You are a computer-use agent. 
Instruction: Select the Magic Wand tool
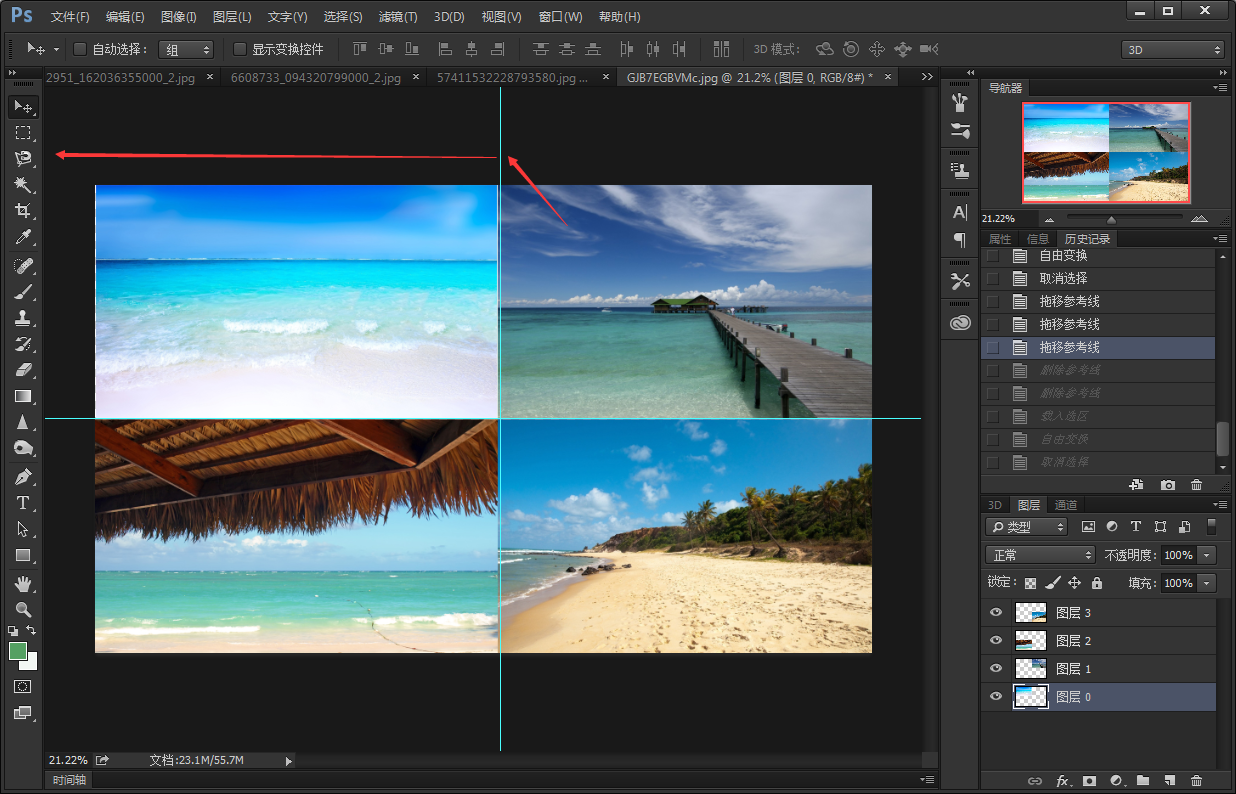coord(23,185)
